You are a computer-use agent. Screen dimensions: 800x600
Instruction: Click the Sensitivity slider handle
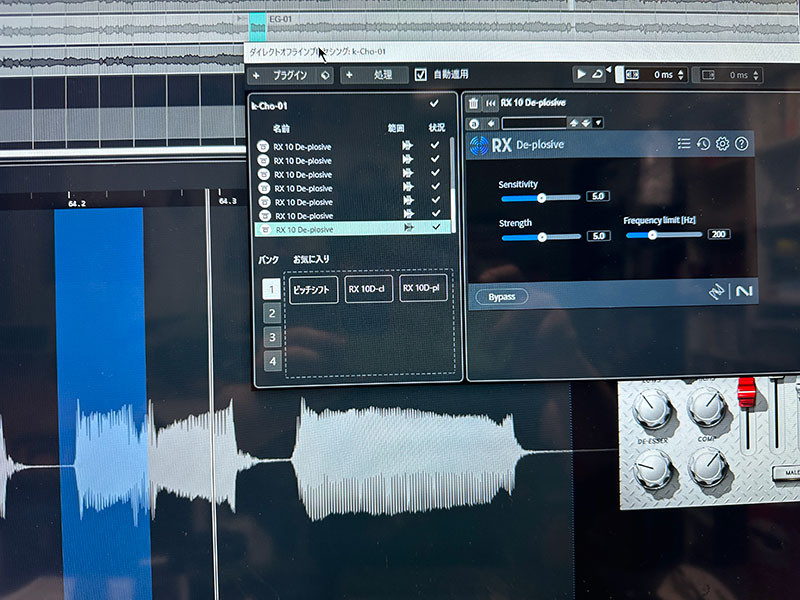[x=541, y=198]
